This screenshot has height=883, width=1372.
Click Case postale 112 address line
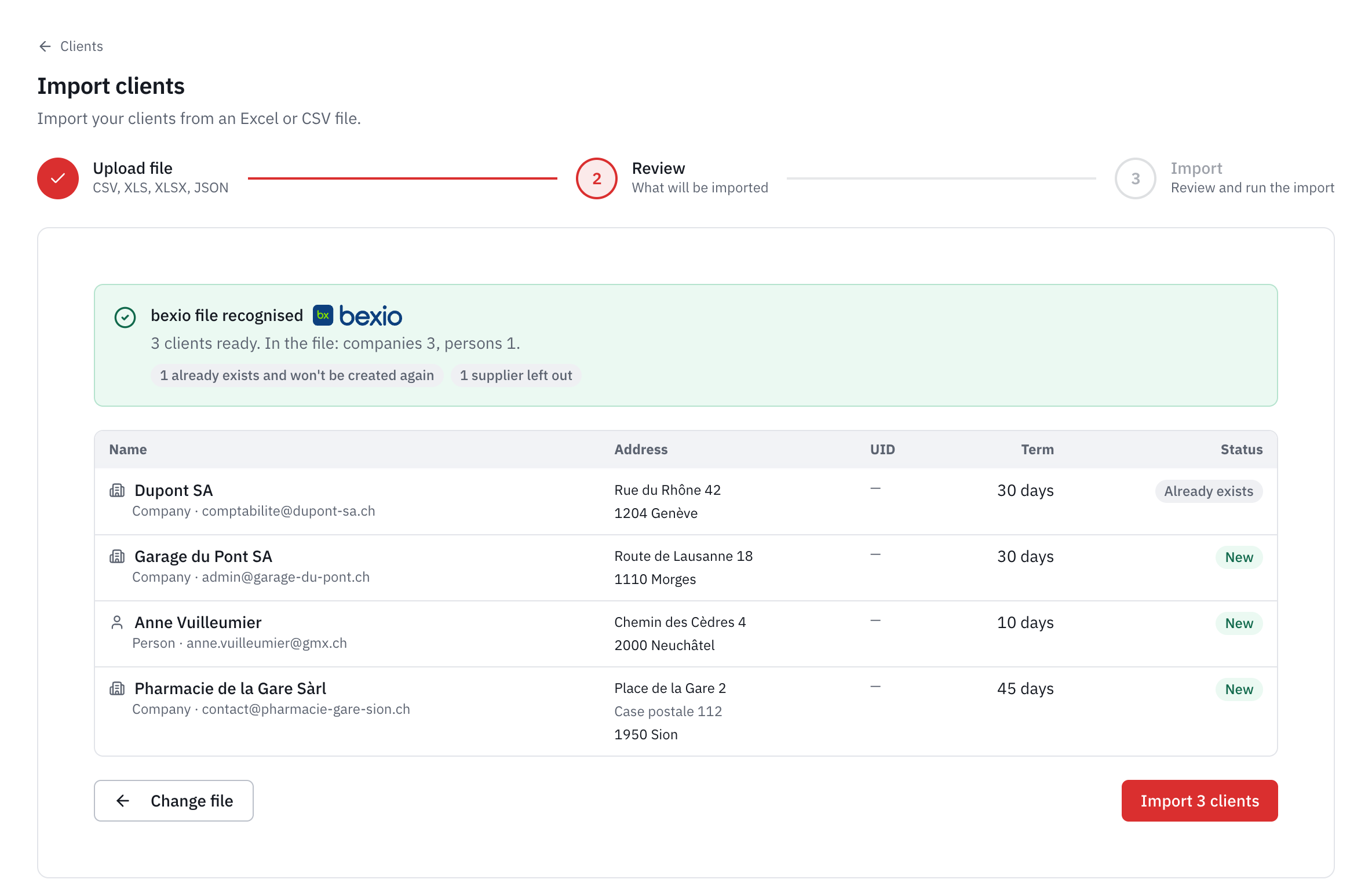[668, 711]
